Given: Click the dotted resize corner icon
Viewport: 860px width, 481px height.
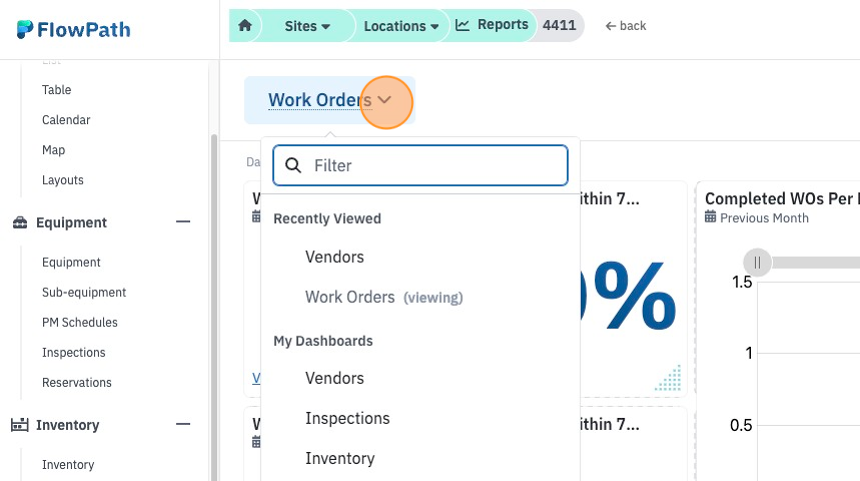Looking at the screenshot, I should click(668, 378).
